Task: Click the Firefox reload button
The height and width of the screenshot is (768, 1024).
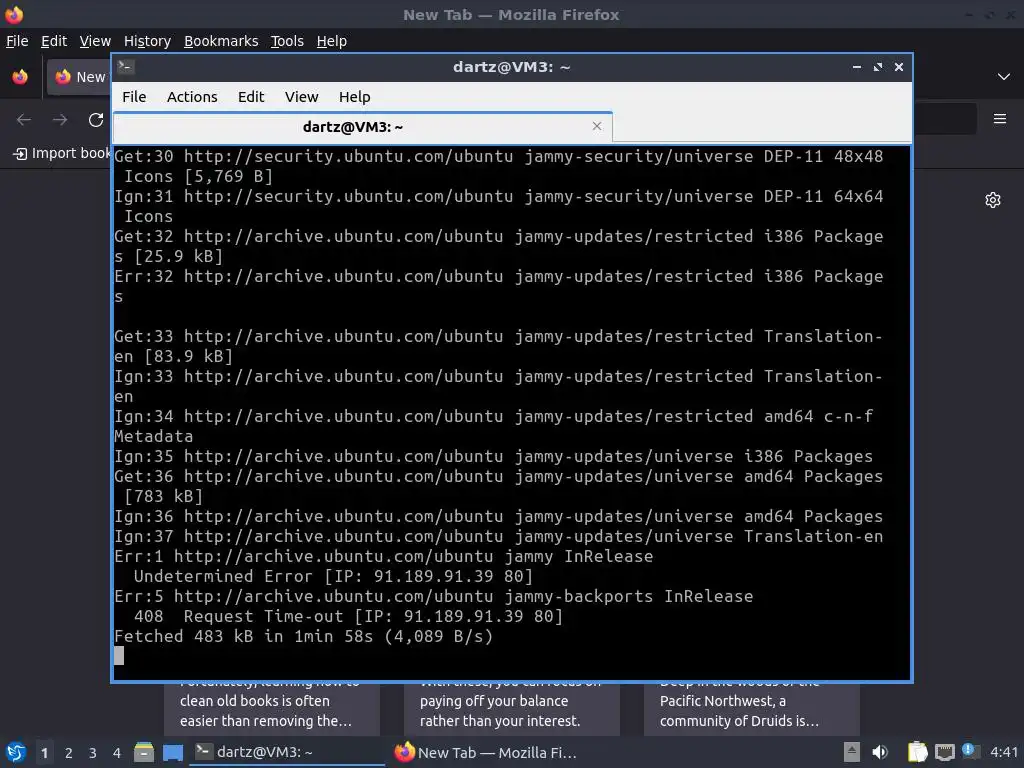Action: click(96, 120)
